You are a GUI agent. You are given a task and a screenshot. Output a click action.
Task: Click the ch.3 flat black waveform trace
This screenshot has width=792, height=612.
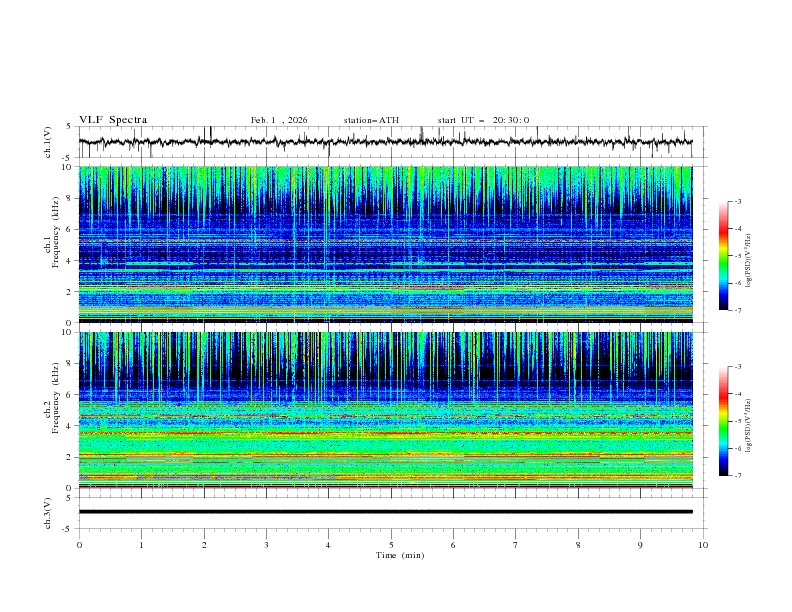[x=385, y=512]
